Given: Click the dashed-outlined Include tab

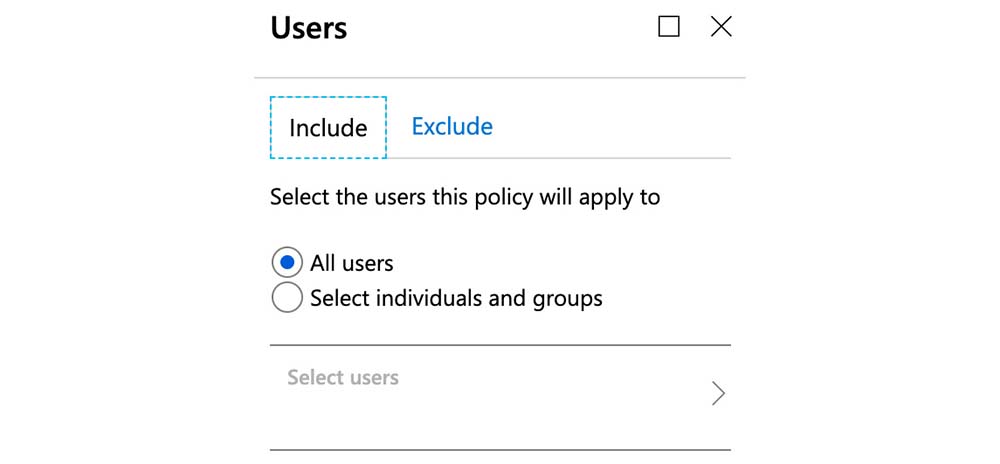Looking at the screenshot, I should pos(328,128).
